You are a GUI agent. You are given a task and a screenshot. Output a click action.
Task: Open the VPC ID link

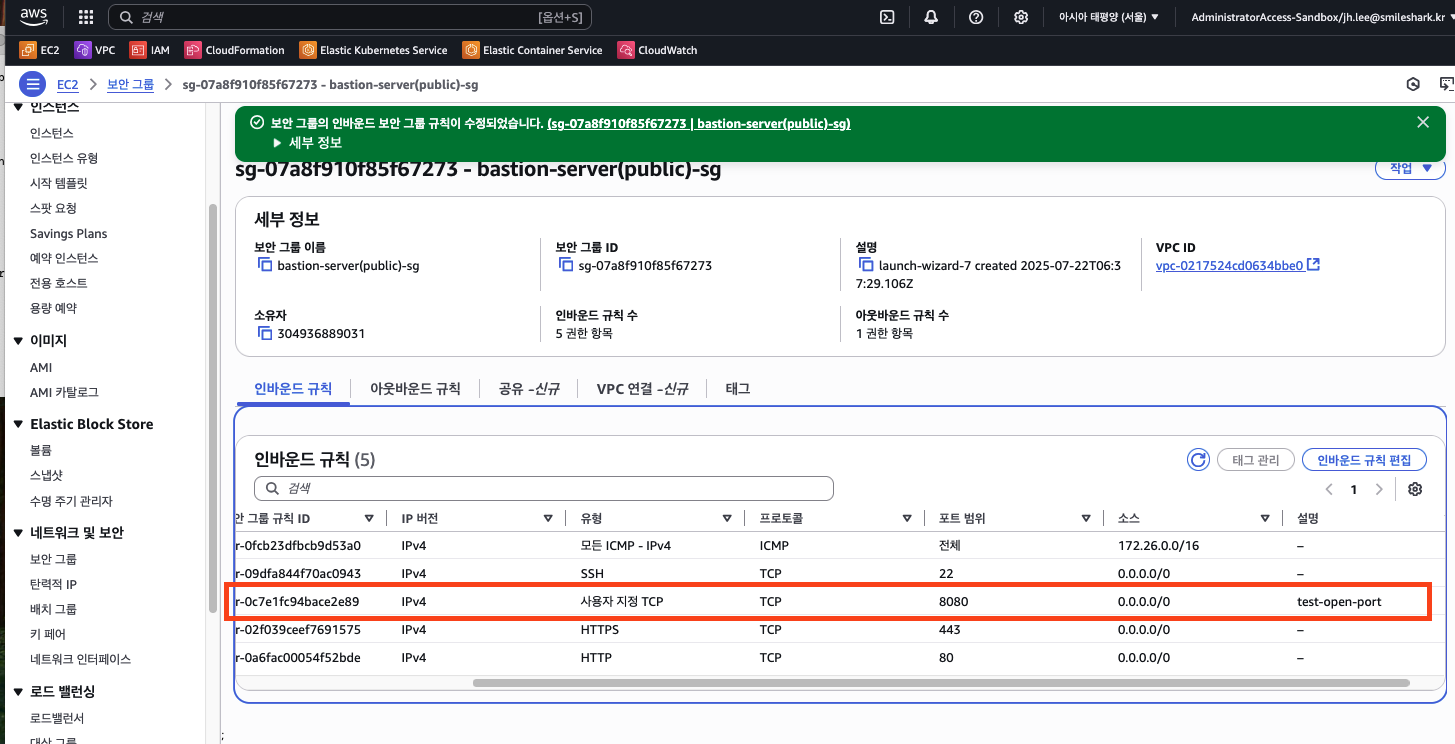pos(1229,265)
